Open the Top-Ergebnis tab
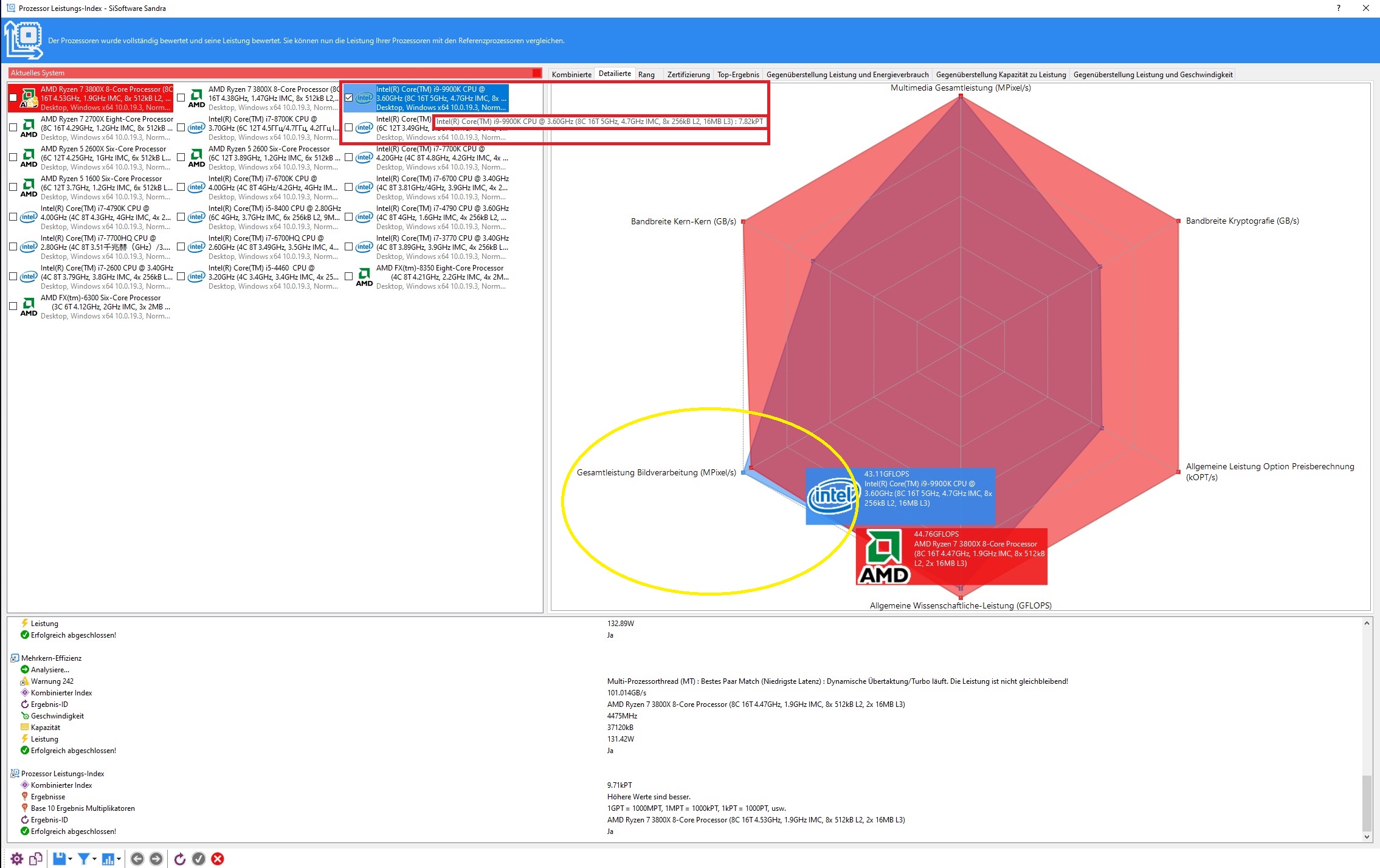Image resolution: width=1380 pixels, height=868 pixels. coord(737,75)
